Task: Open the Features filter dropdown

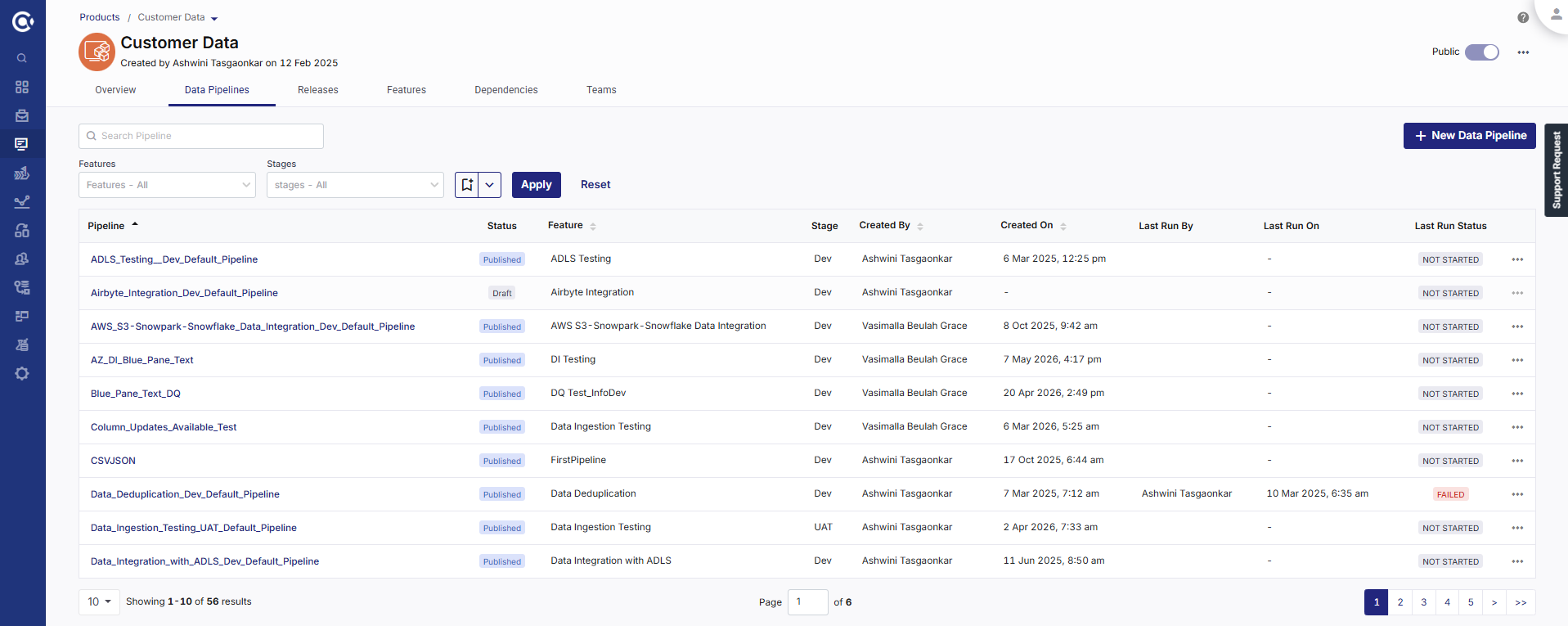Action: (168, 185)
